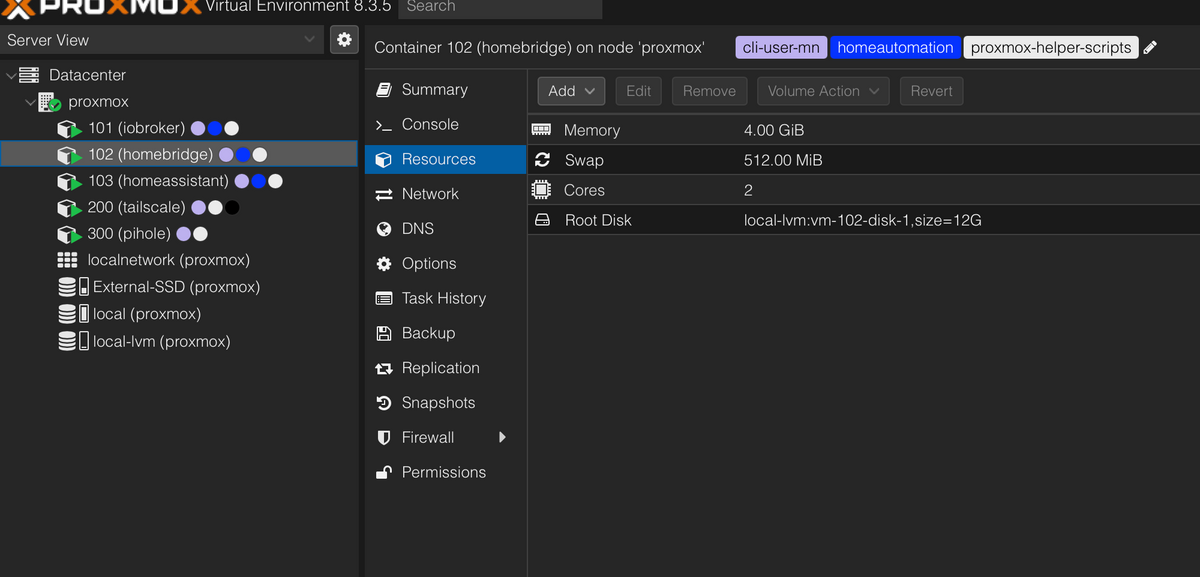Select 103 (homeassistant) in tree
This screenshot has width=1200, height=577.
[x=158, y=181]
